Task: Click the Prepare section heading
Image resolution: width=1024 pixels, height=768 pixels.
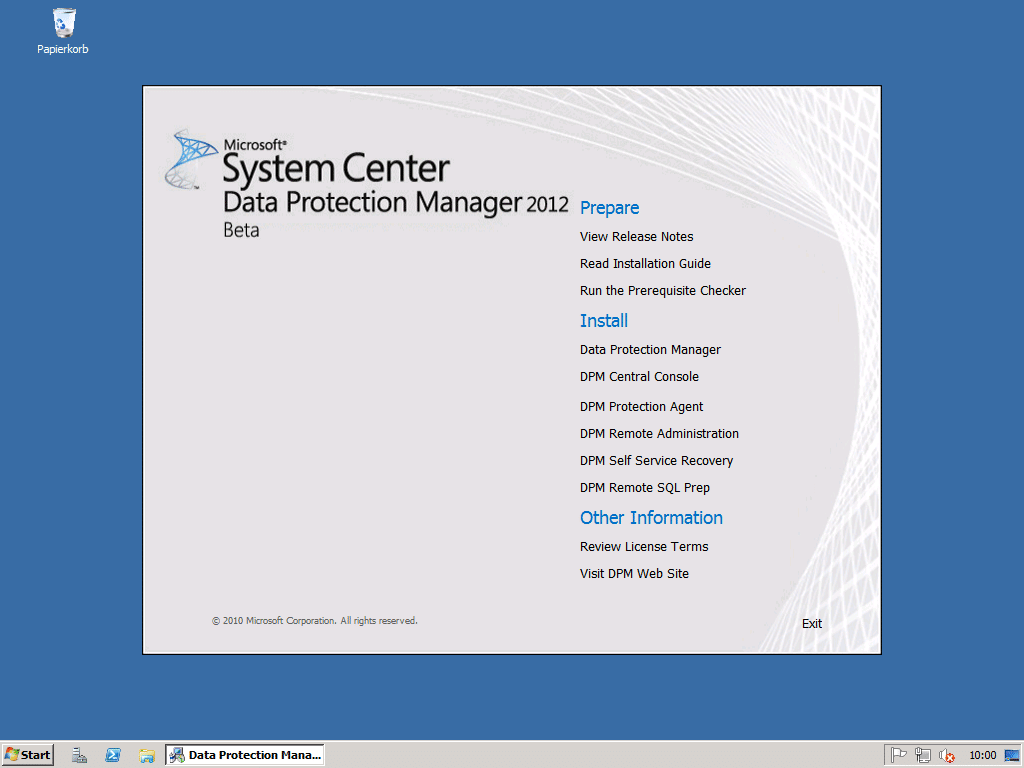Action: (609, 208)
